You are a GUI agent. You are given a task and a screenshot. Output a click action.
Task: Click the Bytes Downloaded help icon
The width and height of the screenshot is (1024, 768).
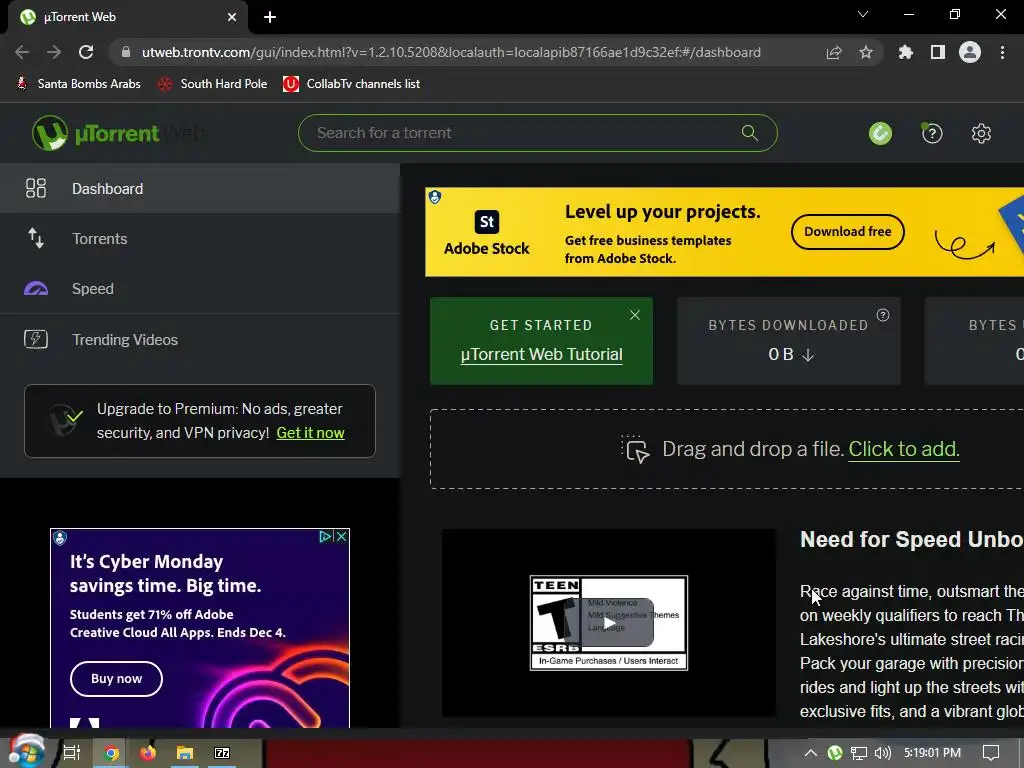883,315
